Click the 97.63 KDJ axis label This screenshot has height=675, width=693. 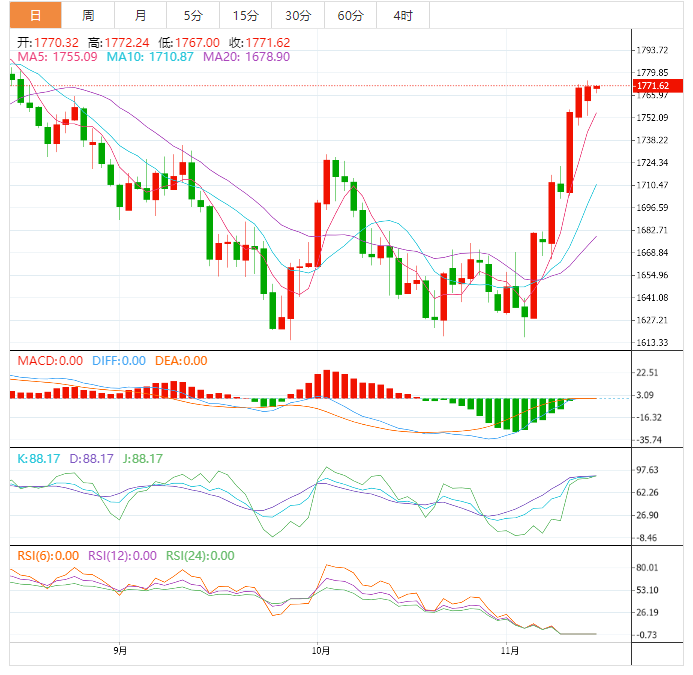[647, 470]
